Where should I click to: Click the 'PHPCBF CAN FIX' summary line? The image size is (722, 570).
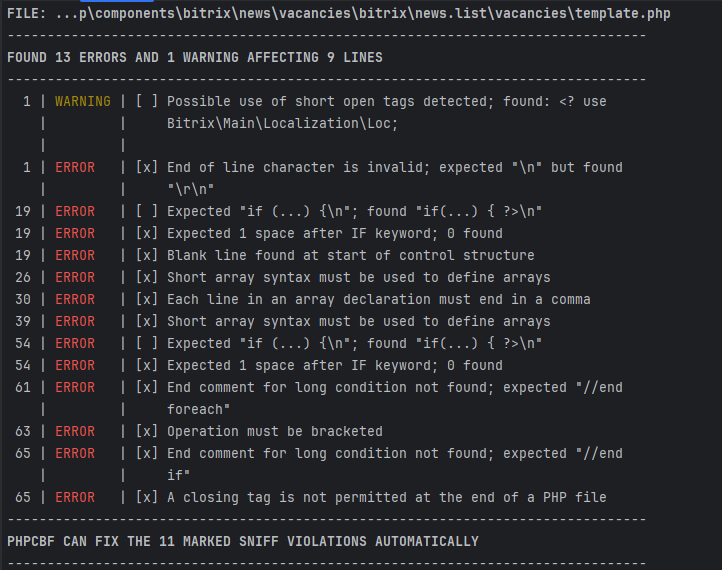pos(243,541)
